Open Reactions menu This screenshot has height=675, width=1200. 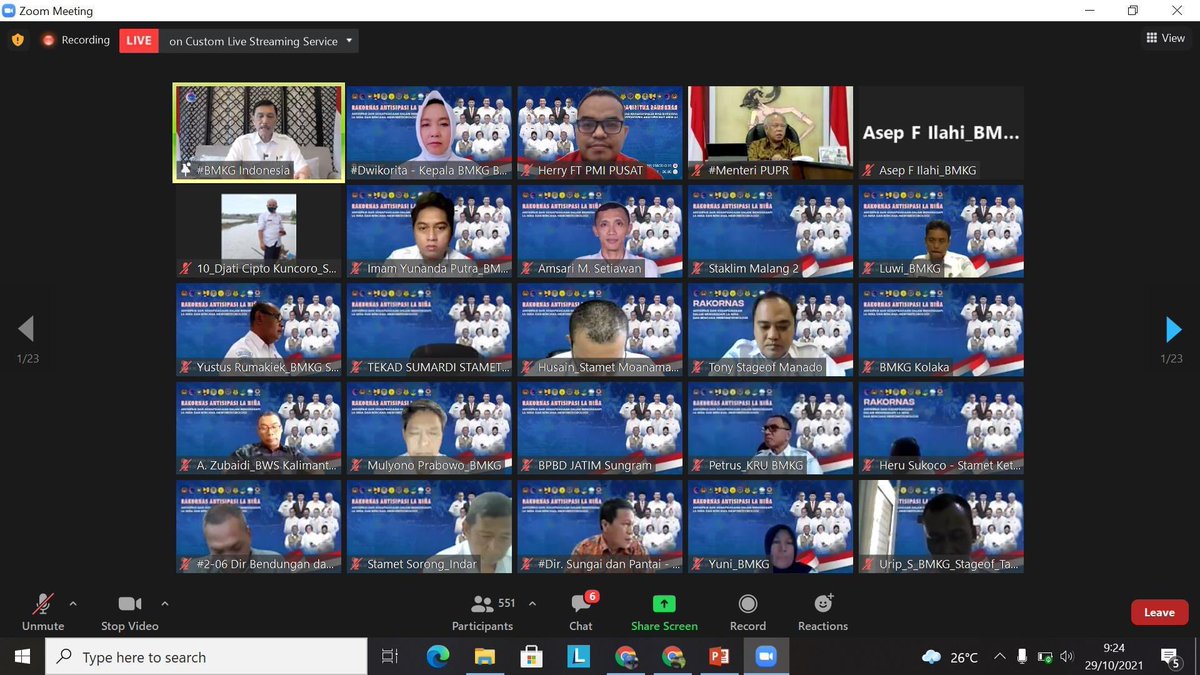[823, 611]
